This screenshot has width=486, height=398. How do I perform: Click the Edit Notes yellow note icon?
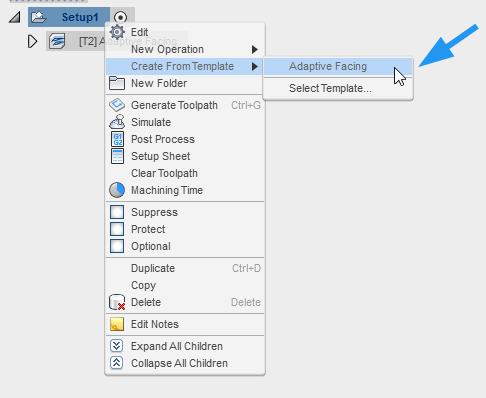point(117,324)
